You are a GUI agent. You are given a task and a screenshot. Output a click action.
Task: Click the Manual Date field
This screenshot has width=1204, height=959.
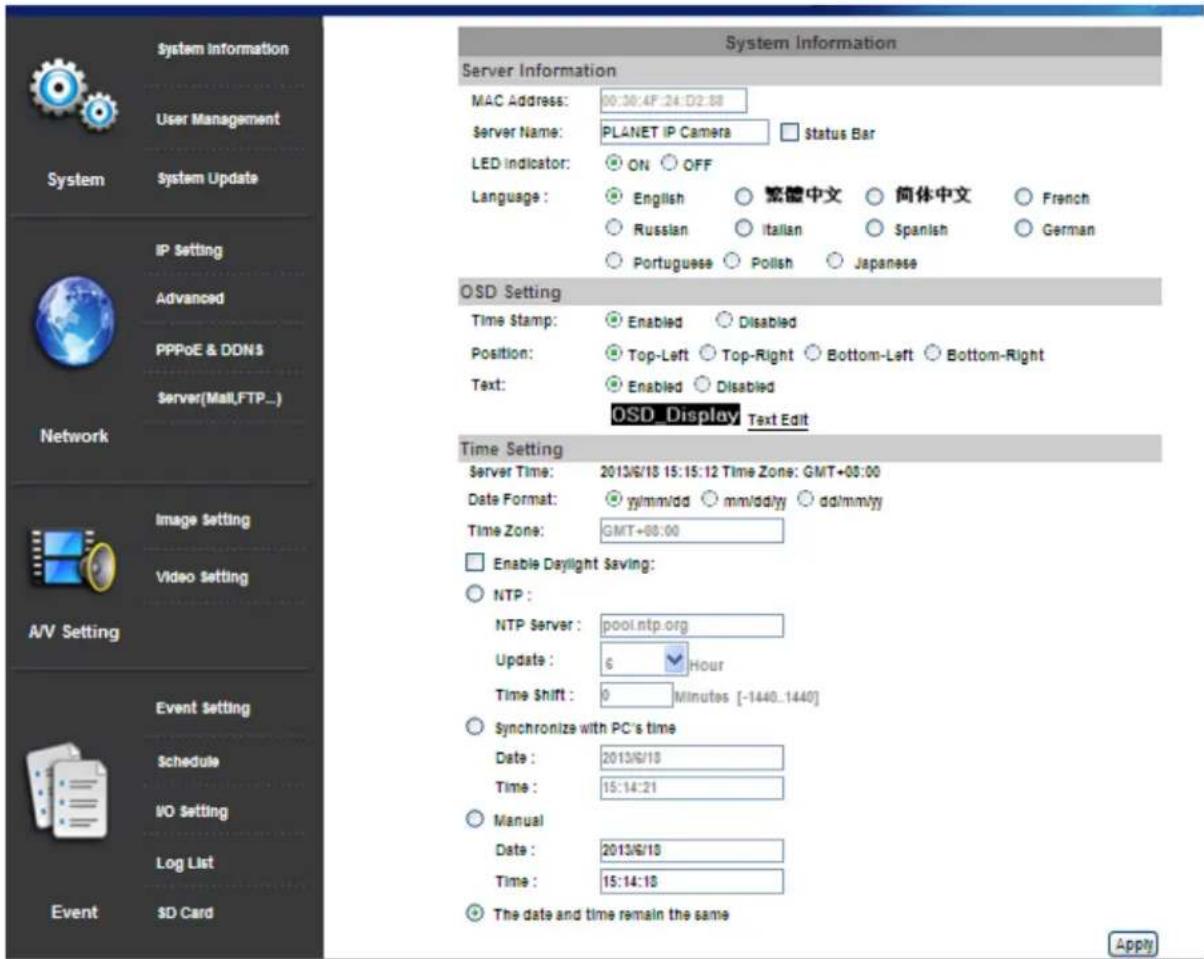coord(691,851)
